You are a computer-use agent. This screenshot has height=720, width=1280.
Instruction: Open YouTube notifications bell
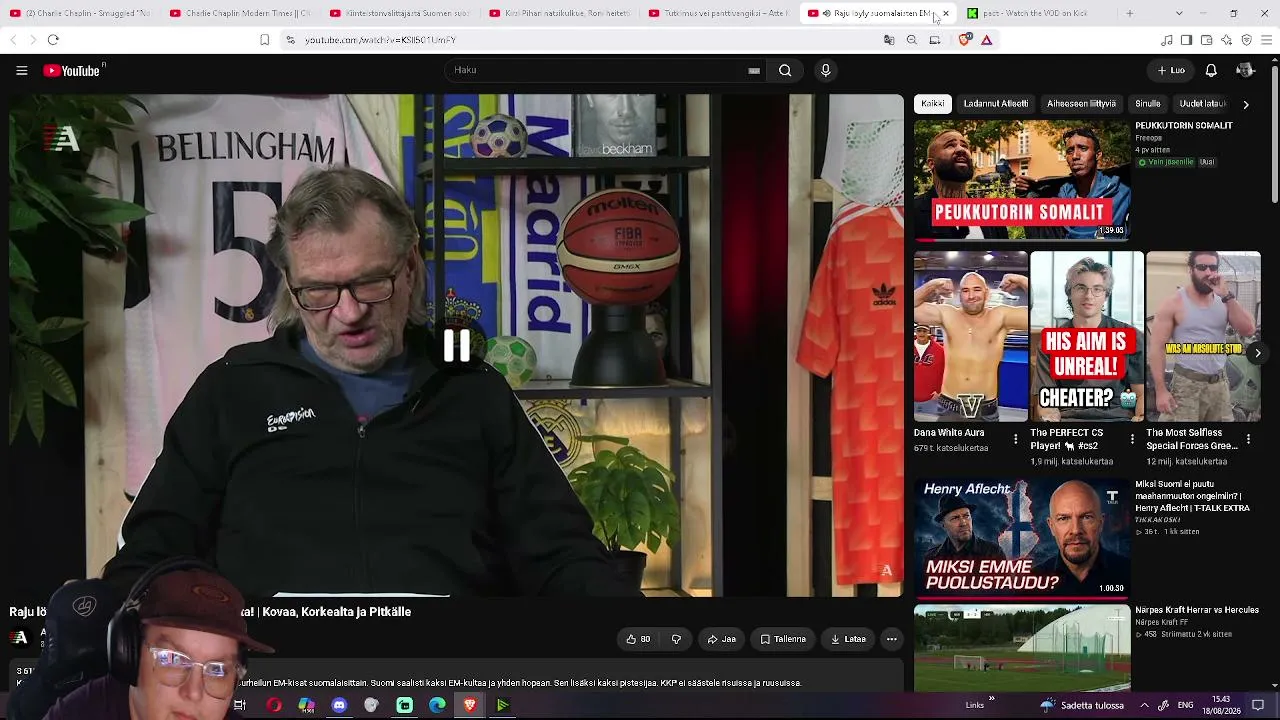point(1211,70)
